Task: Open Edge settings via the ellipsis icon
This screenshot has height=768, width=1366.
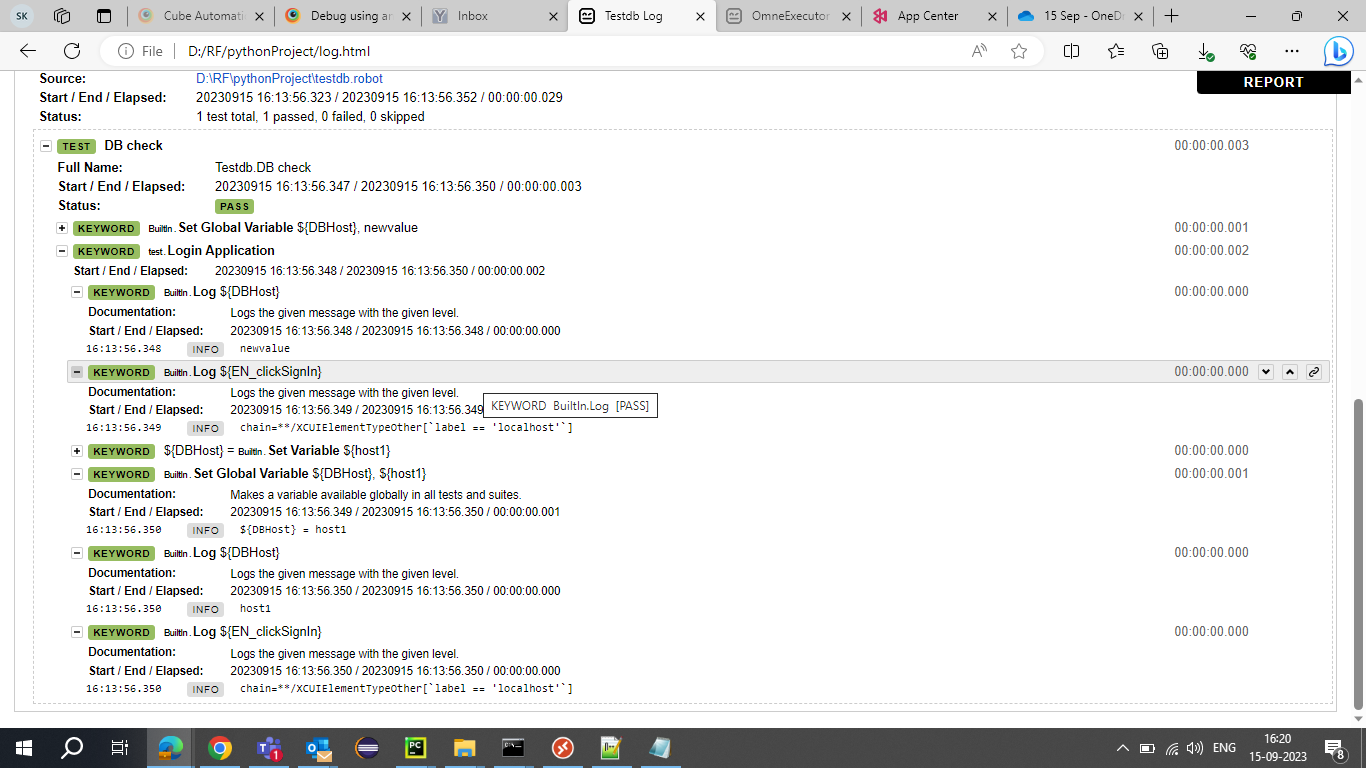Action: [1292, 51]
